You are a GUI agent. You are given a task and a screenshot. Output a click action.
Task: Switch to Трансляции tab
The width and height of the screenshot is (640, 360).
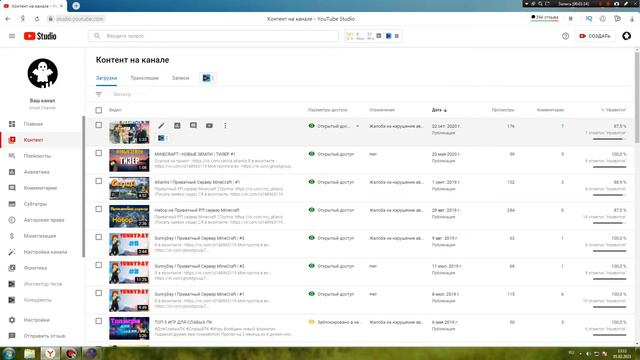(x=144, y=78)
